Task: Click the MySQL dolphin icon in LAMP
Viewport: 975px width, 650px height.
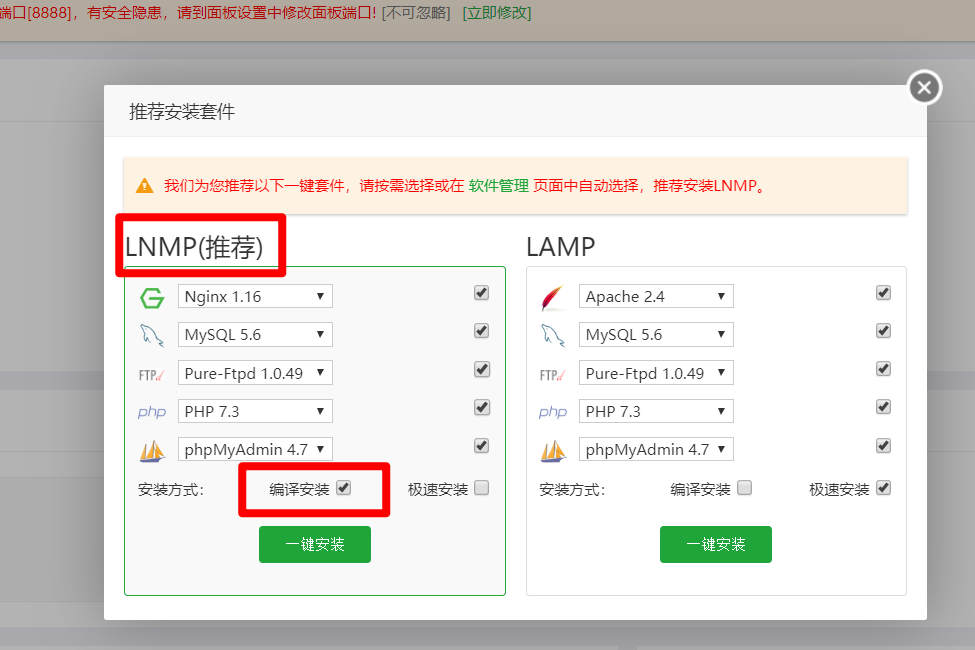Action: pyautogui.click(x=553, y=335)
